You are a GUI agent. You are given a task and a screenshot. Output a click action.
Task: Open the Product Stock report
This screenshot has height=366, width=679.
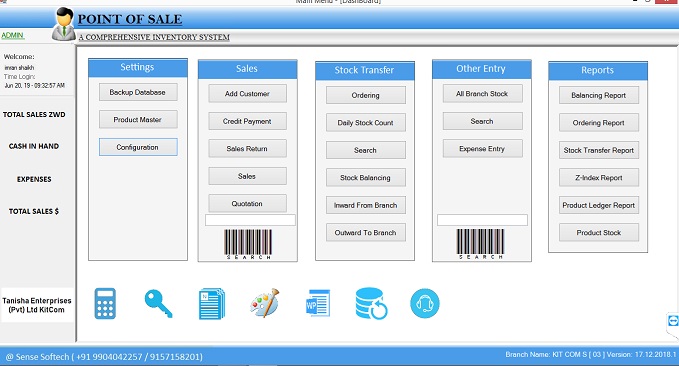pyautogui.click(x=599, y=233)
